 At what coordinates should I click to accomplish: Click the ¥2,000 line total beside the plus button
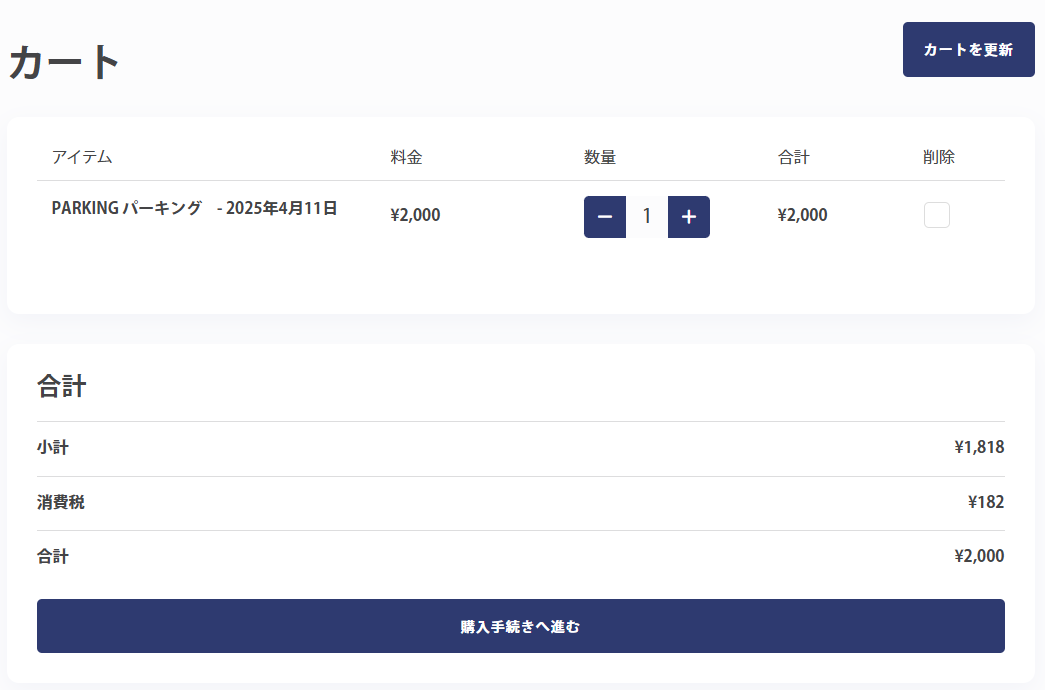pos(802,215)
